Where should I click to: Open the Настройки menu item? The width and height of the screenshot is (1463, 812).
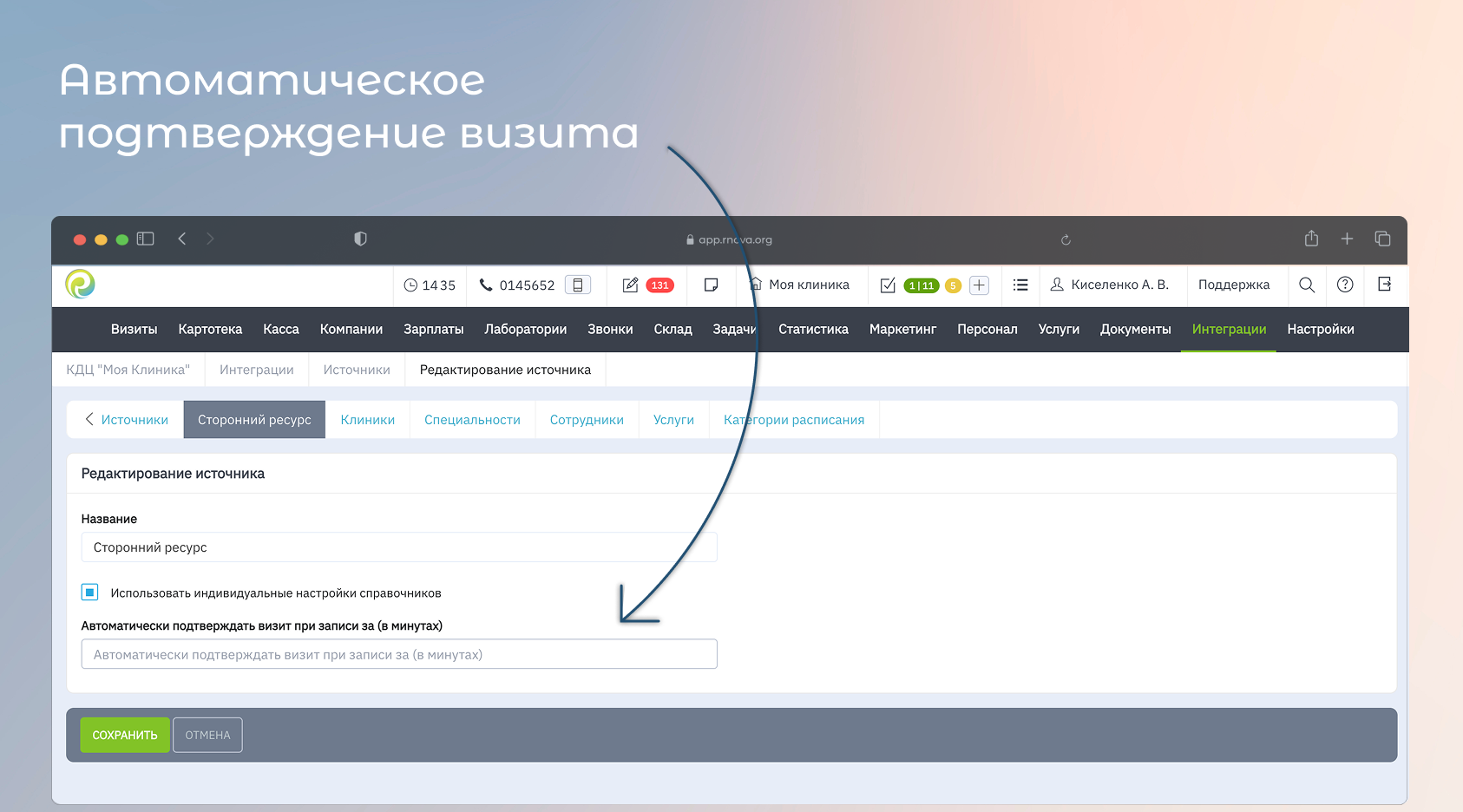point(1320,330)
